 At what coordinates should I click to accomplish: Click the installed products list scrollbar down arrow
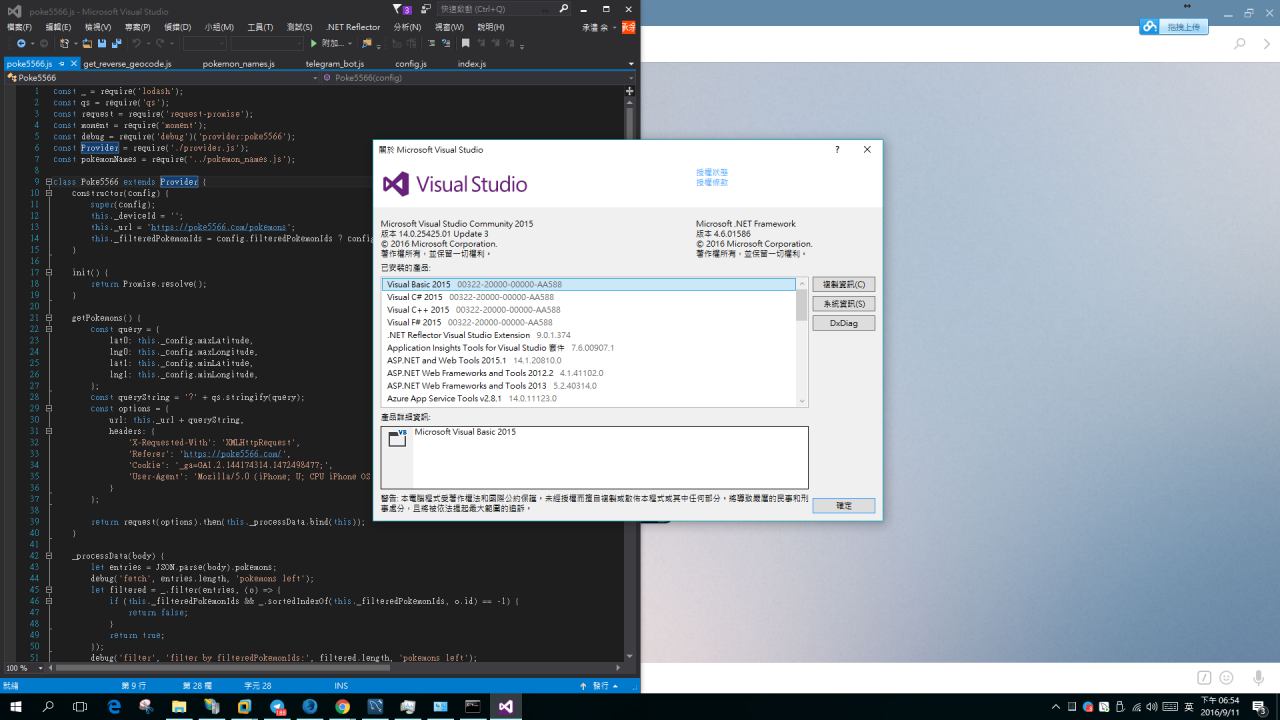tap(801, 400)
